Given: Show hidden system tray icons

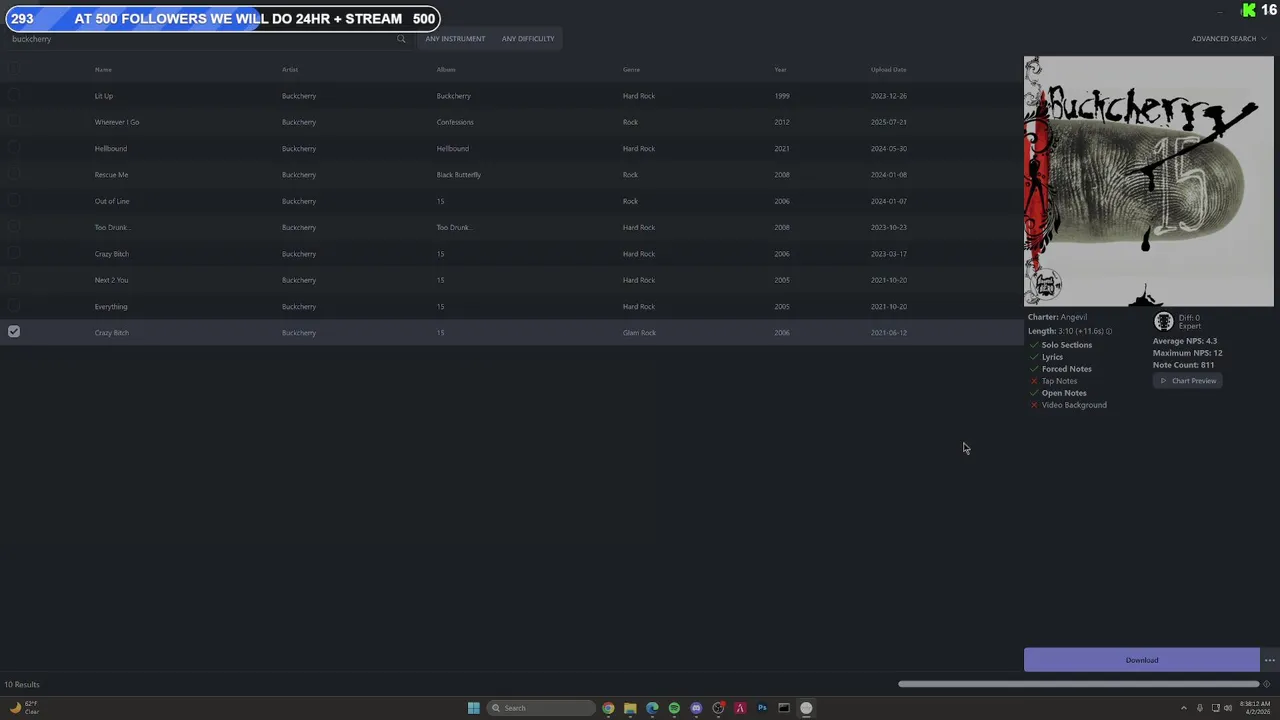Looking at the screenshot, I should pos(1184,708).
